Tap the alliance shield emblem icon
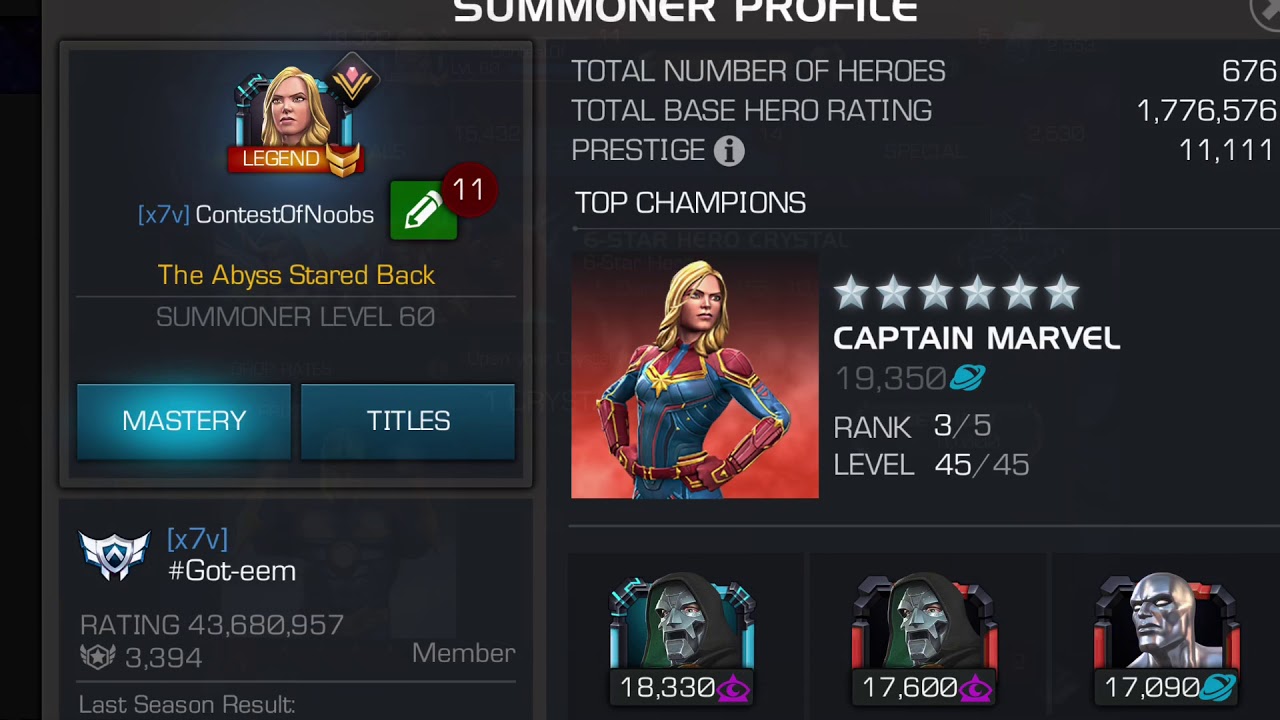 point(114,555)
